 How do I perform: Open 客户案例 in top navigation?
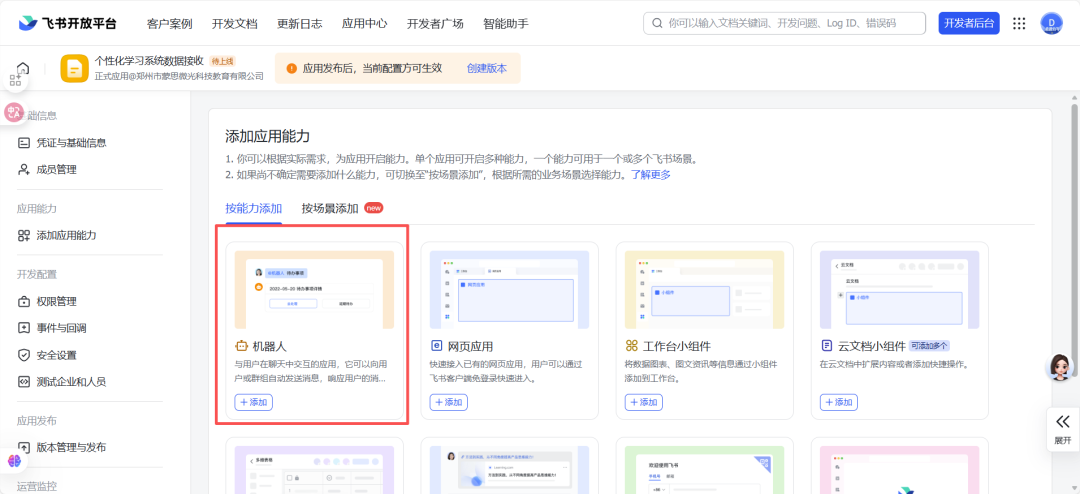coord(169,23)
